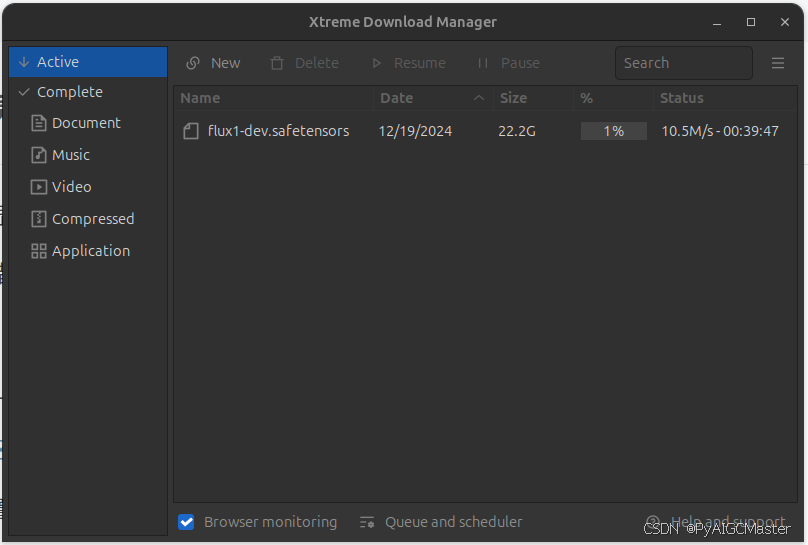
Task: Click the Video play icon in sidebar
Action: 39,187
